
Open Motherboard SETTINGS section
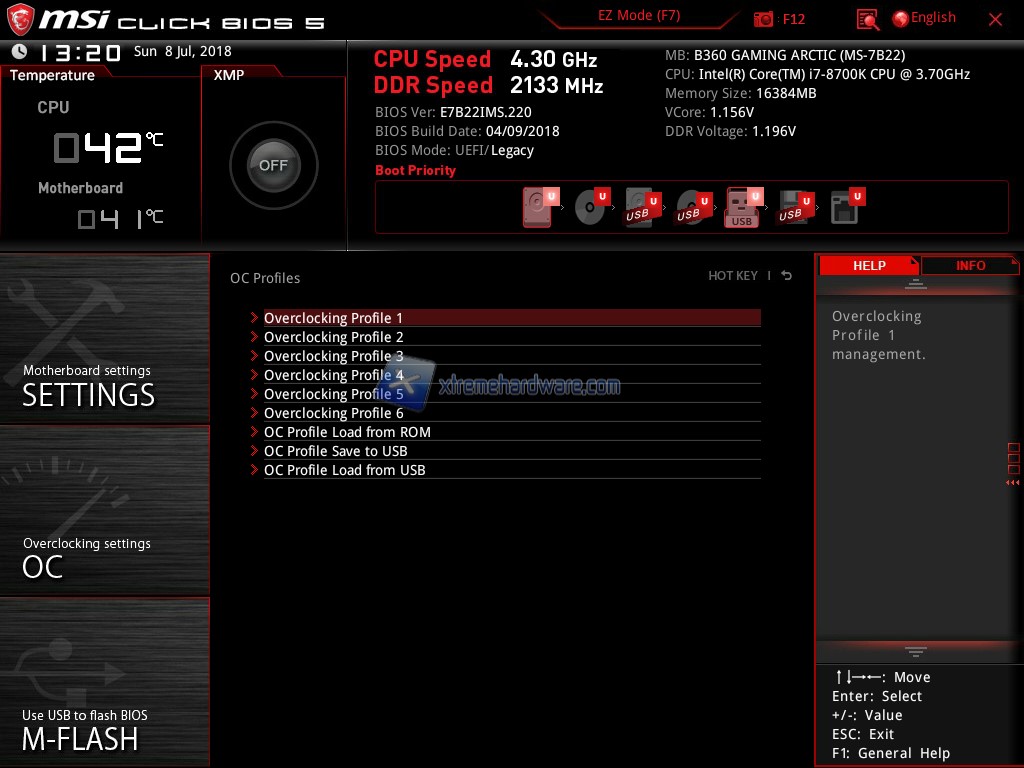click(x=88, y=385)
